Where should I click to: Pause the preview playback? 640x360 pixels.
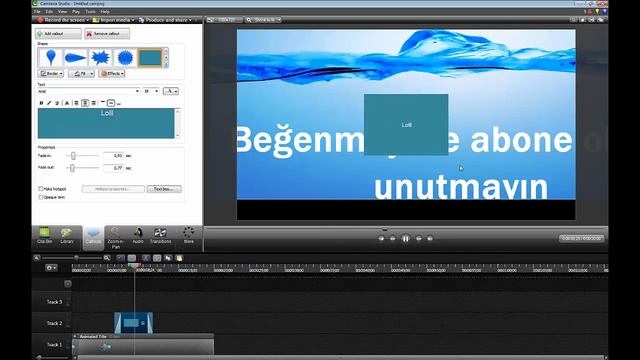(x=405, y=238)
